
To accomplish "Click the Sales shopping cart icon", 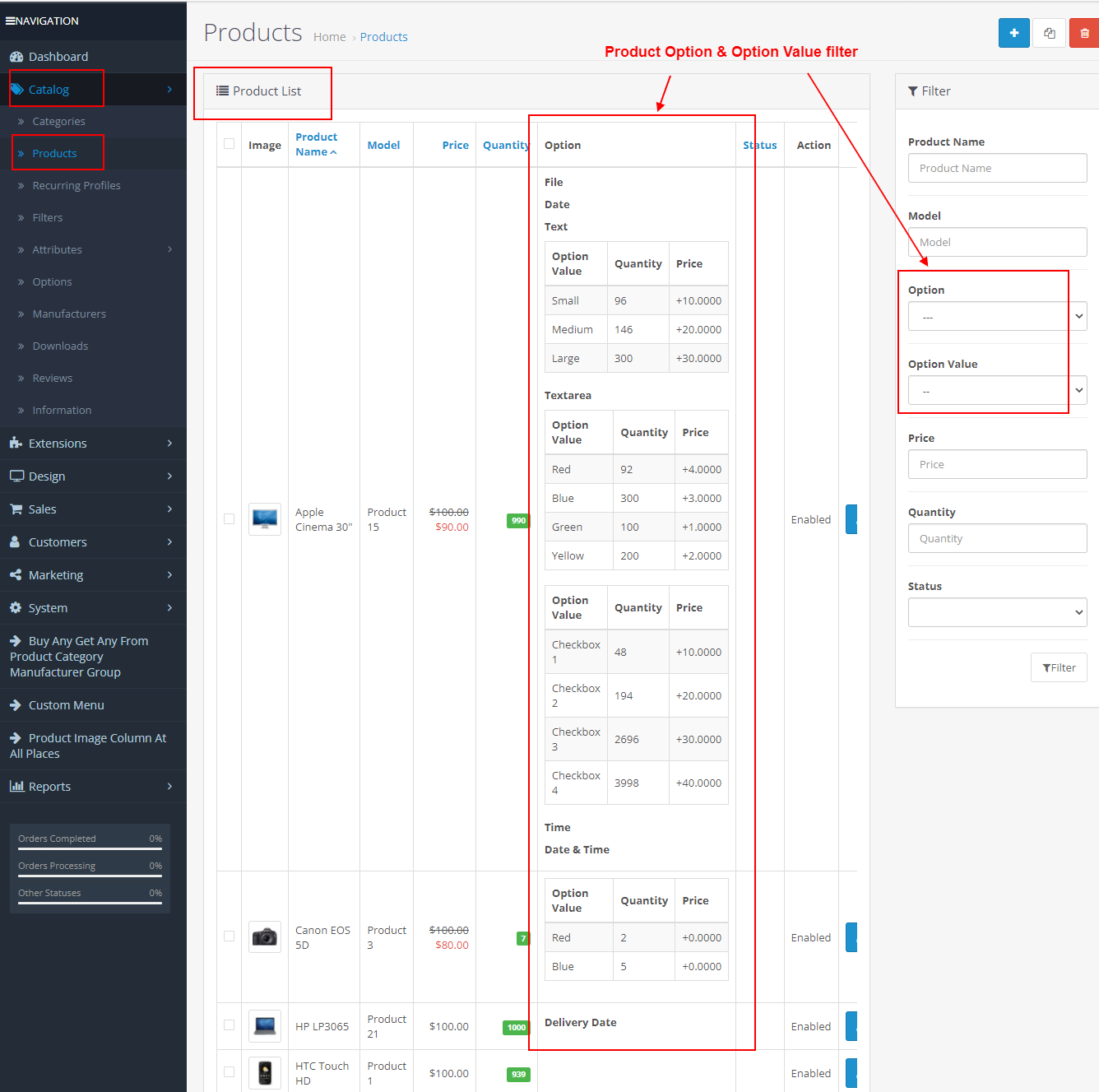I will pyautogui.click(x=16, y=509).
